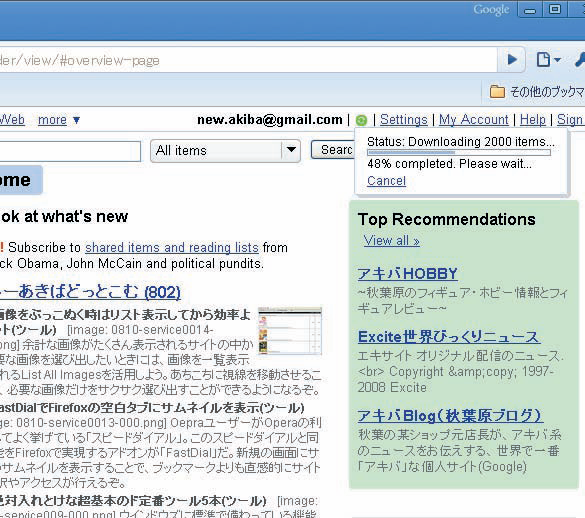Click the article thumbnail image

click(x=290, y=331)
